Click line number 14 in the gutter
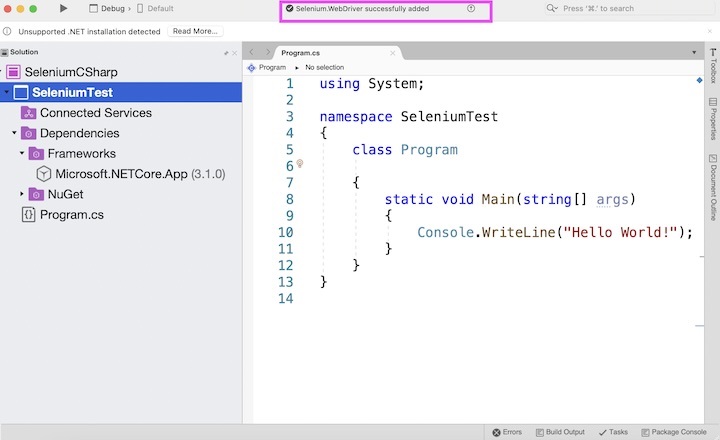 [285, 299]
